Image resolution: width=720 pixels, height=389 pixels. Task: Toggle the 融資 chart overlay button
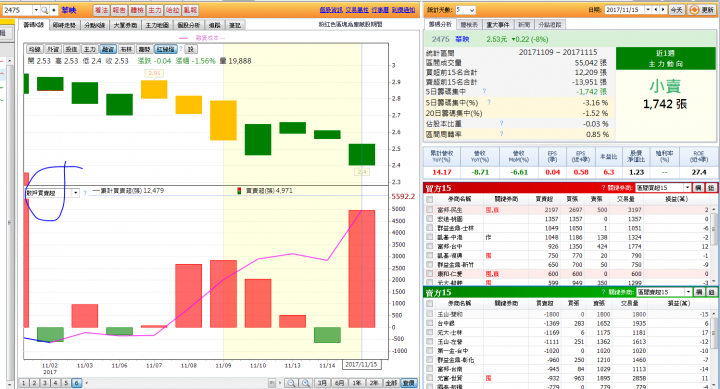[x=108, y=49]
